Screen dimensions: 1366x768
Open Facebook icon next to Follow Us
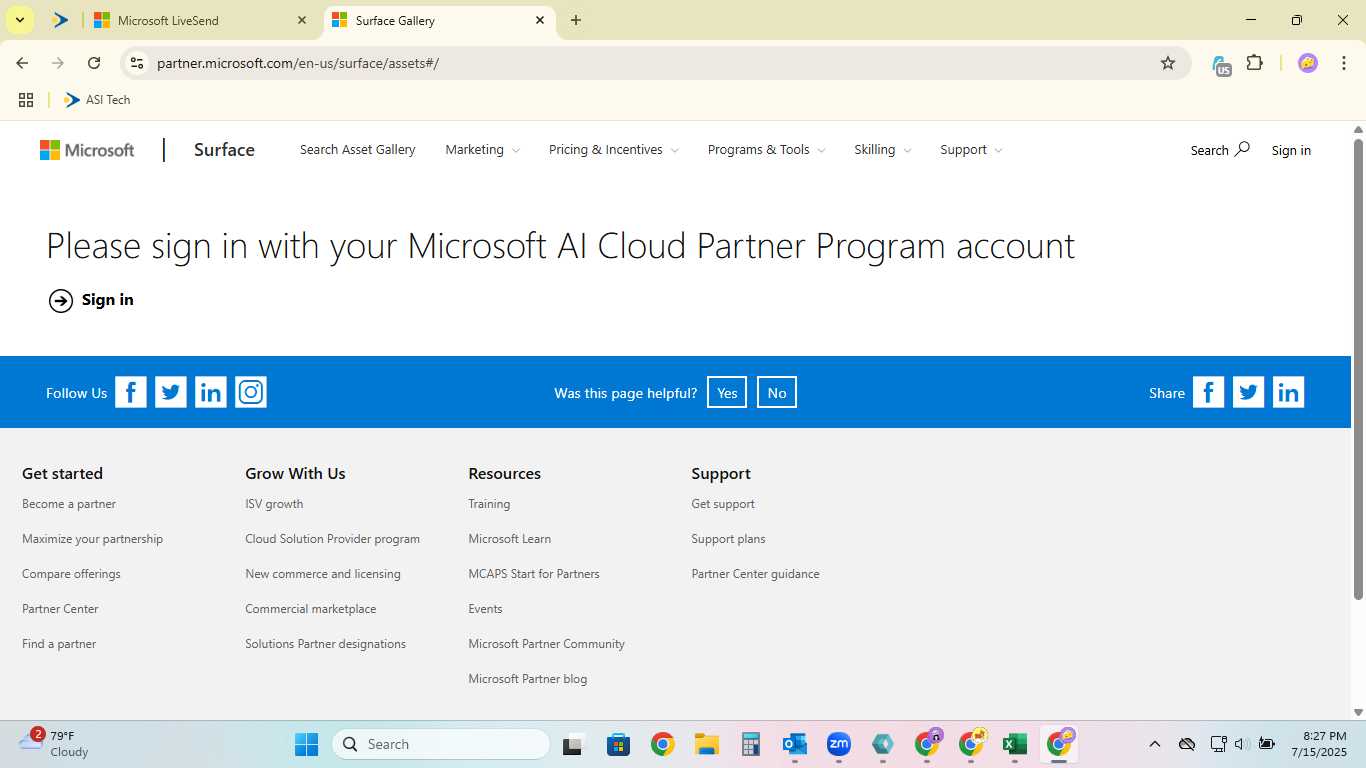coord(131,392)
